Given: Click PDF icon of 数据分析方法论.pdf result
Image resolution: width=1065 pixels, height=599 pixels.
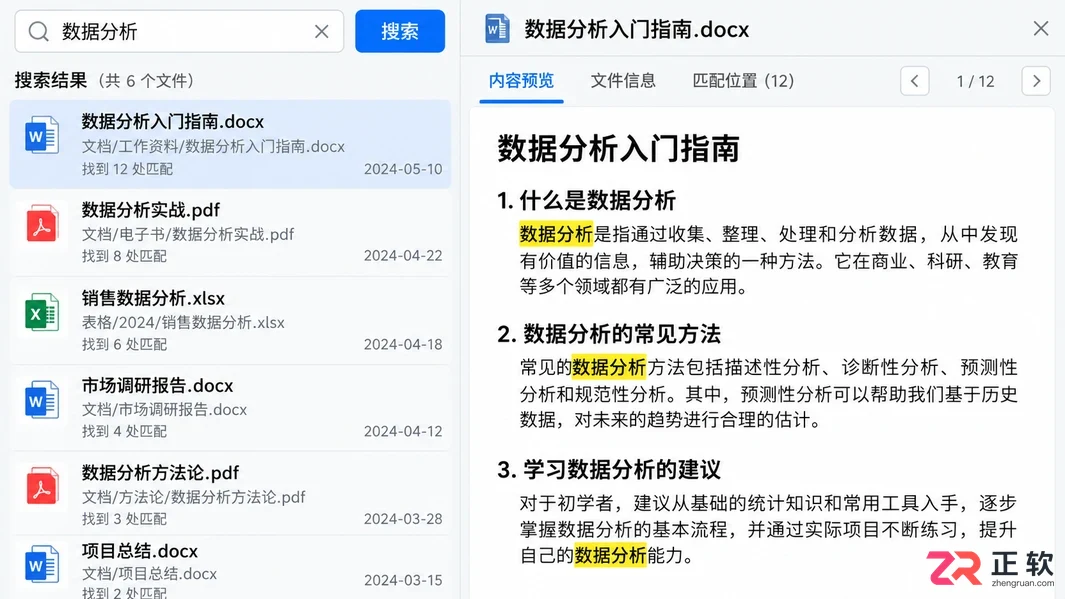Looking at the screenshot, I should (42, 486).
